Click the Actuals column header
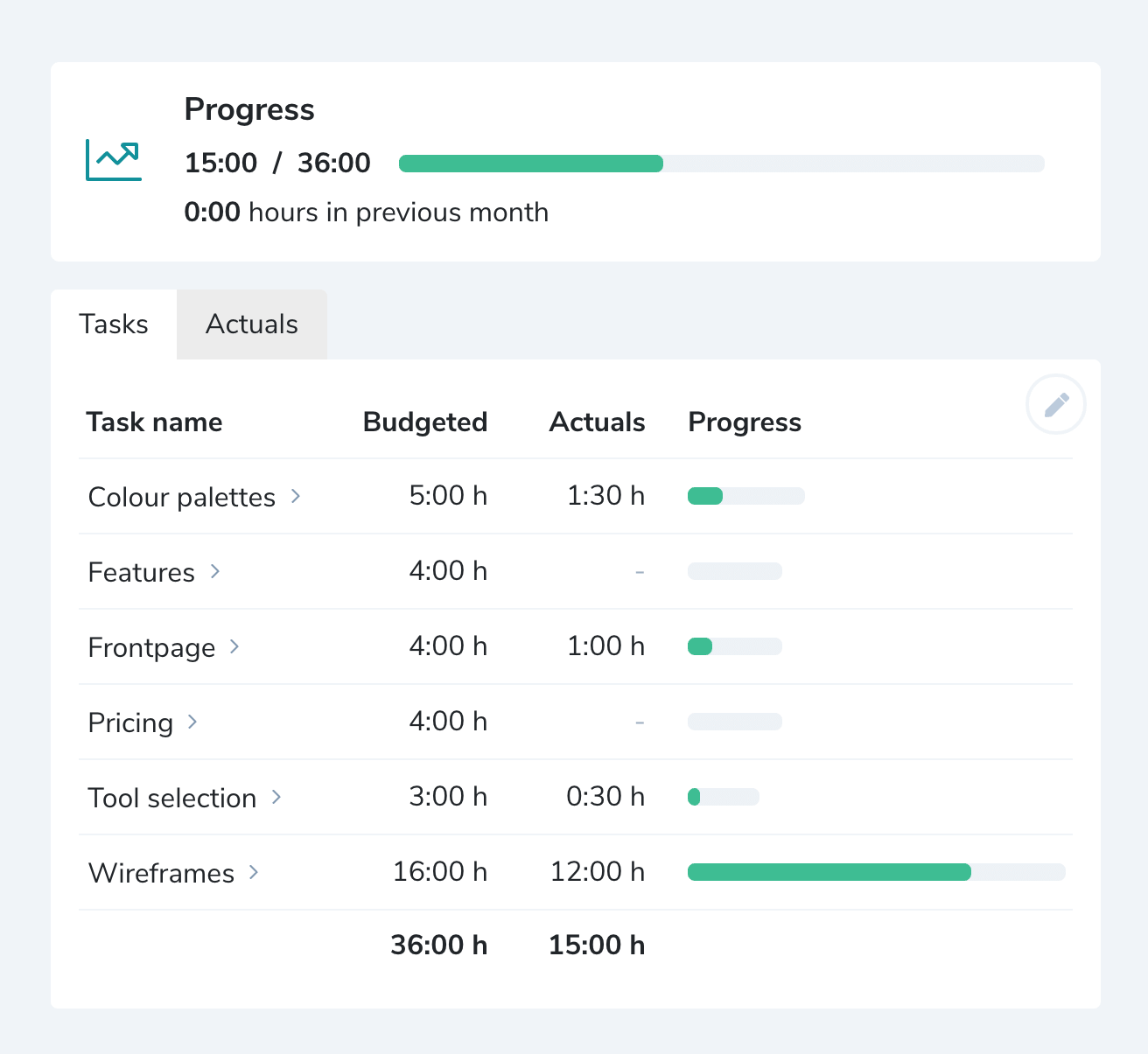The width and height of the screenshot is (1148, 1054). point(597,422)
